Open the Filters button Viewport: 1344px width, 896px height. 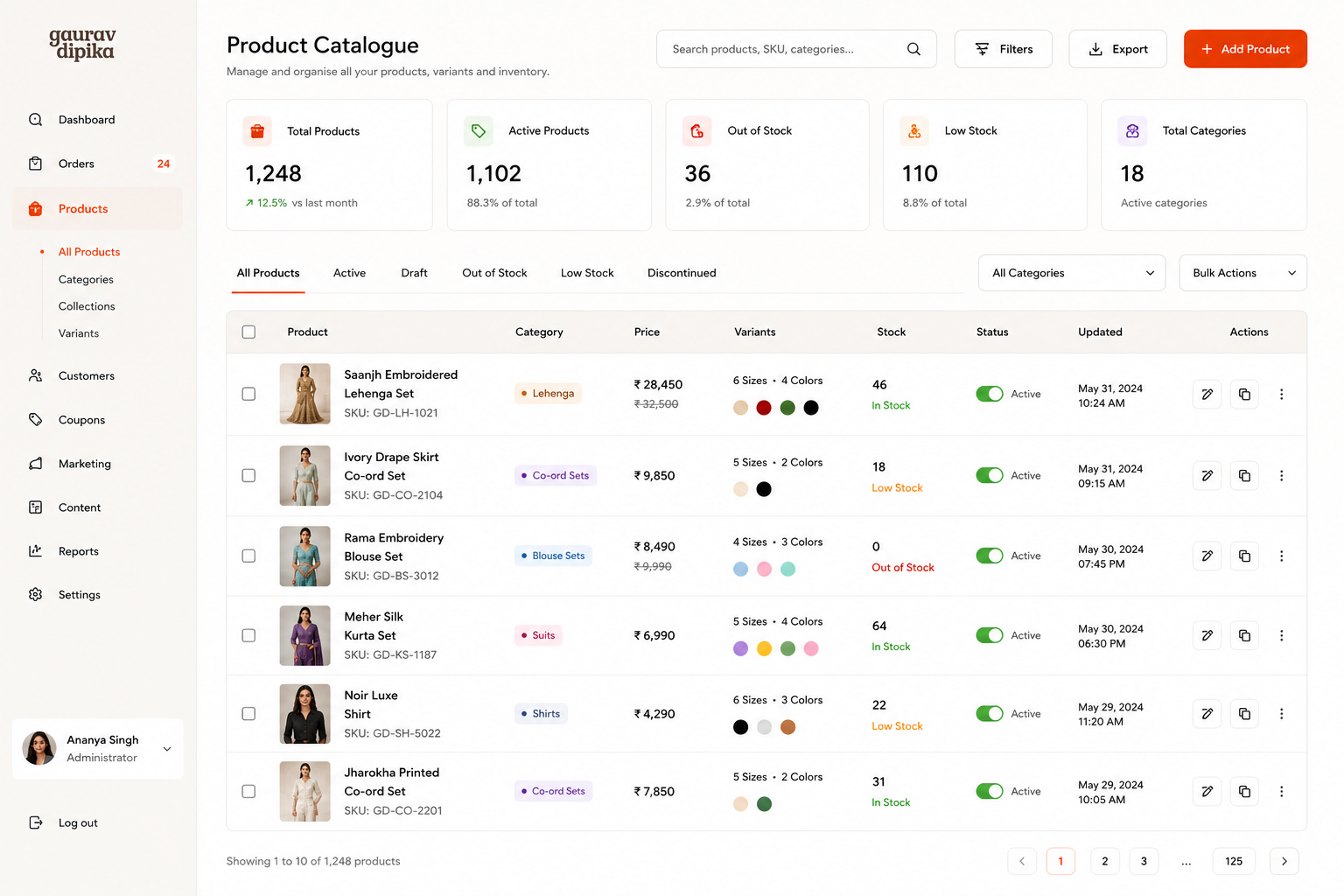point(1003,49)
